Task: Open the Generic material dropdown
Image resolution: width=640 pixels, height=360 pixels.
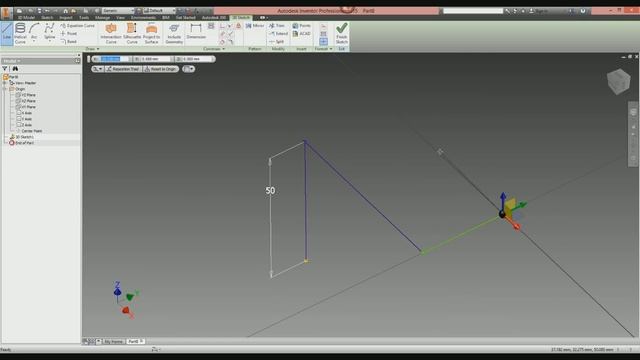Action: (118, 11)
